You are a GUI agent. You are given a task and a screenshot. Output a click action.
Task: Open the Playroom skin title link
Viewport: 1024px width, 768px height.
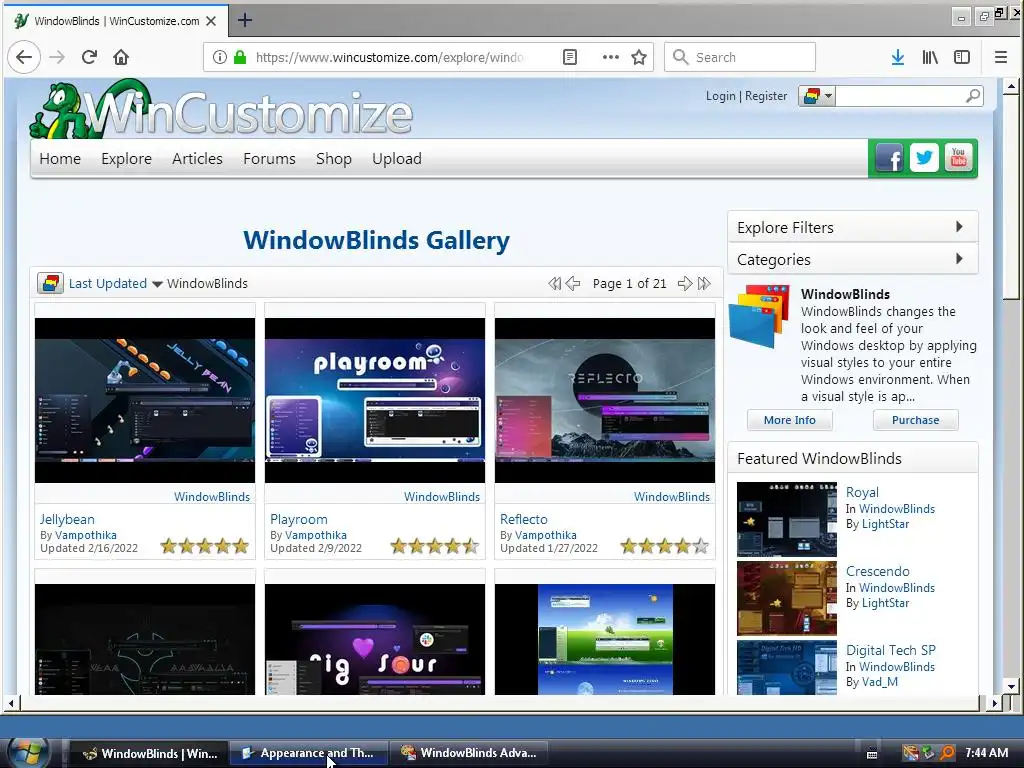[x=298, y=519]
